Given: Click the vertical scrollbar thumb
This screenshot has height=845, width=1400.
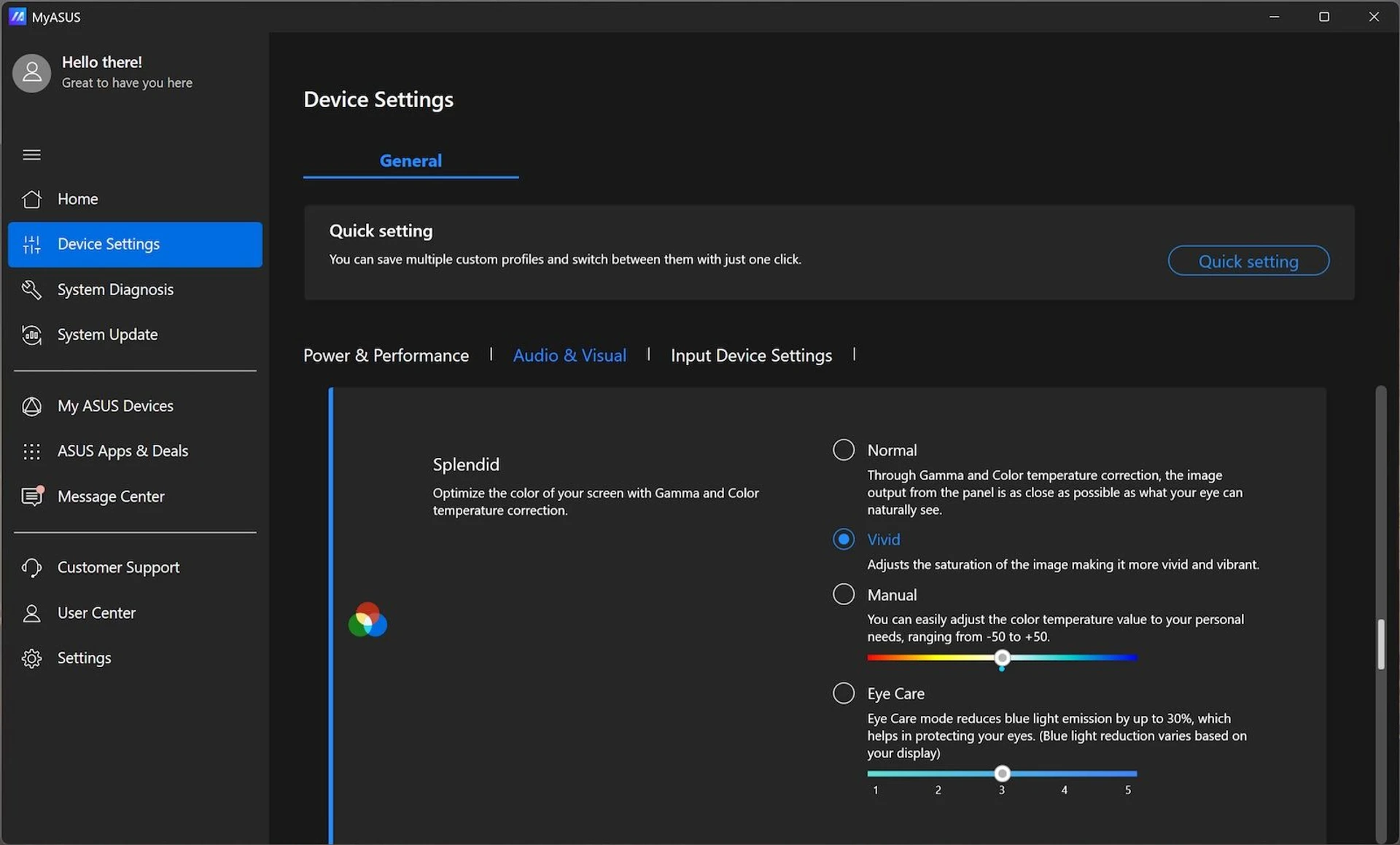Looking at the screenshot, I should pyautogui.click(x=1380, y=645).
